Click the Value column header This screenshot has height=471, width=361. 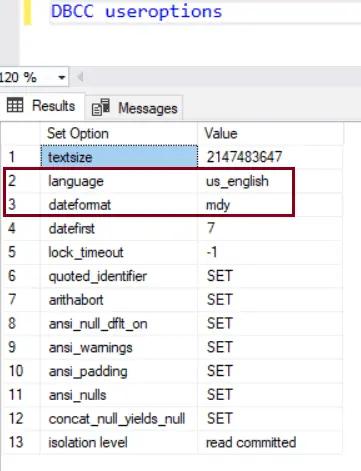click(x=270, y=134)
